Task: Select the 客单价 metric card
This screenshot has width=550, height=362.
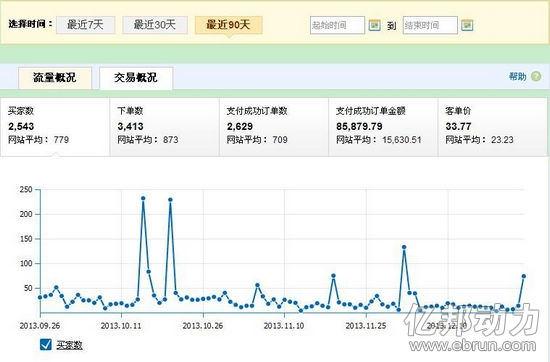Action: tap(492, 127)
